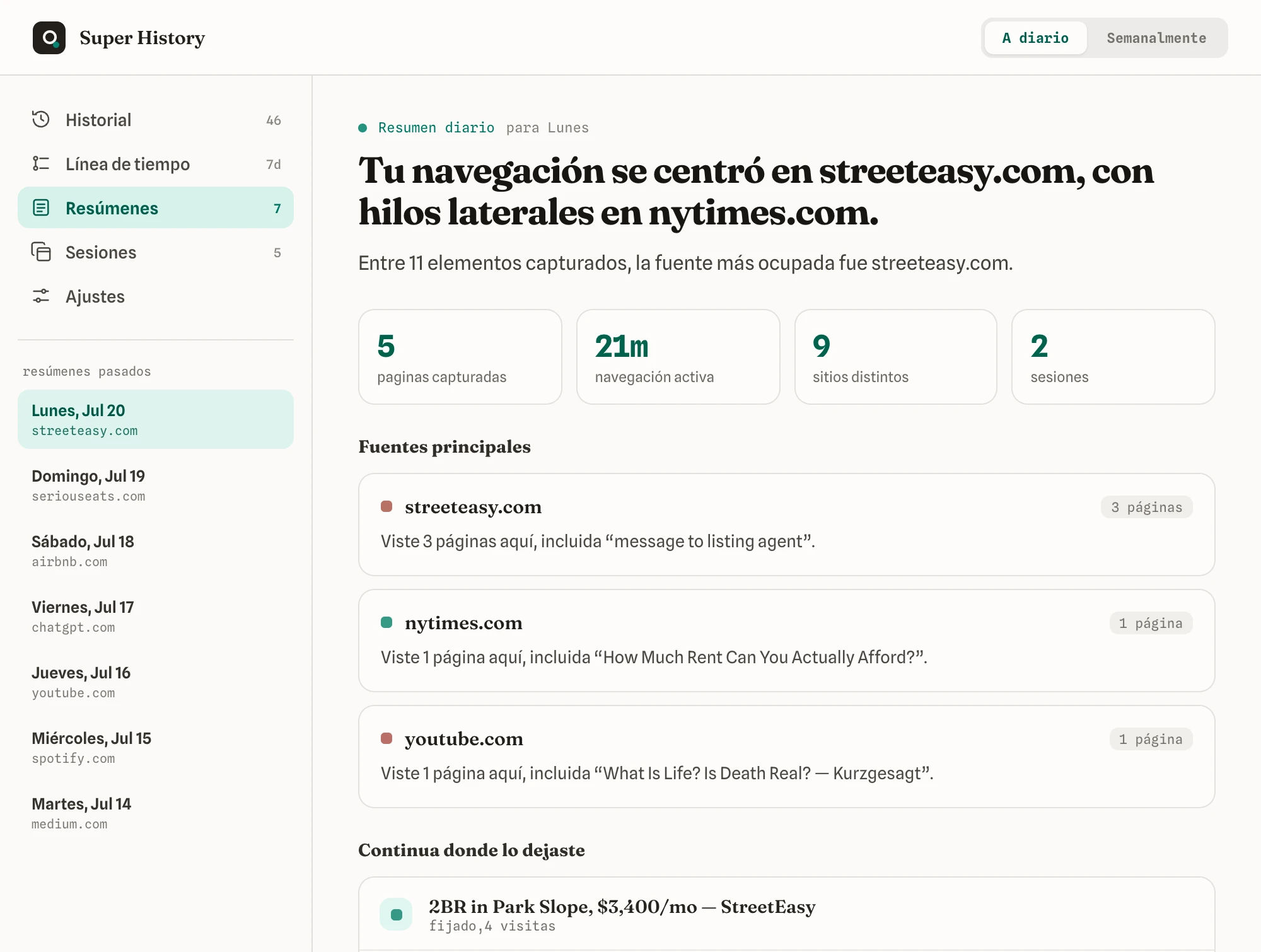Open the Sesiones section
Screen dimensions: 1261x952
click(156, 252)
